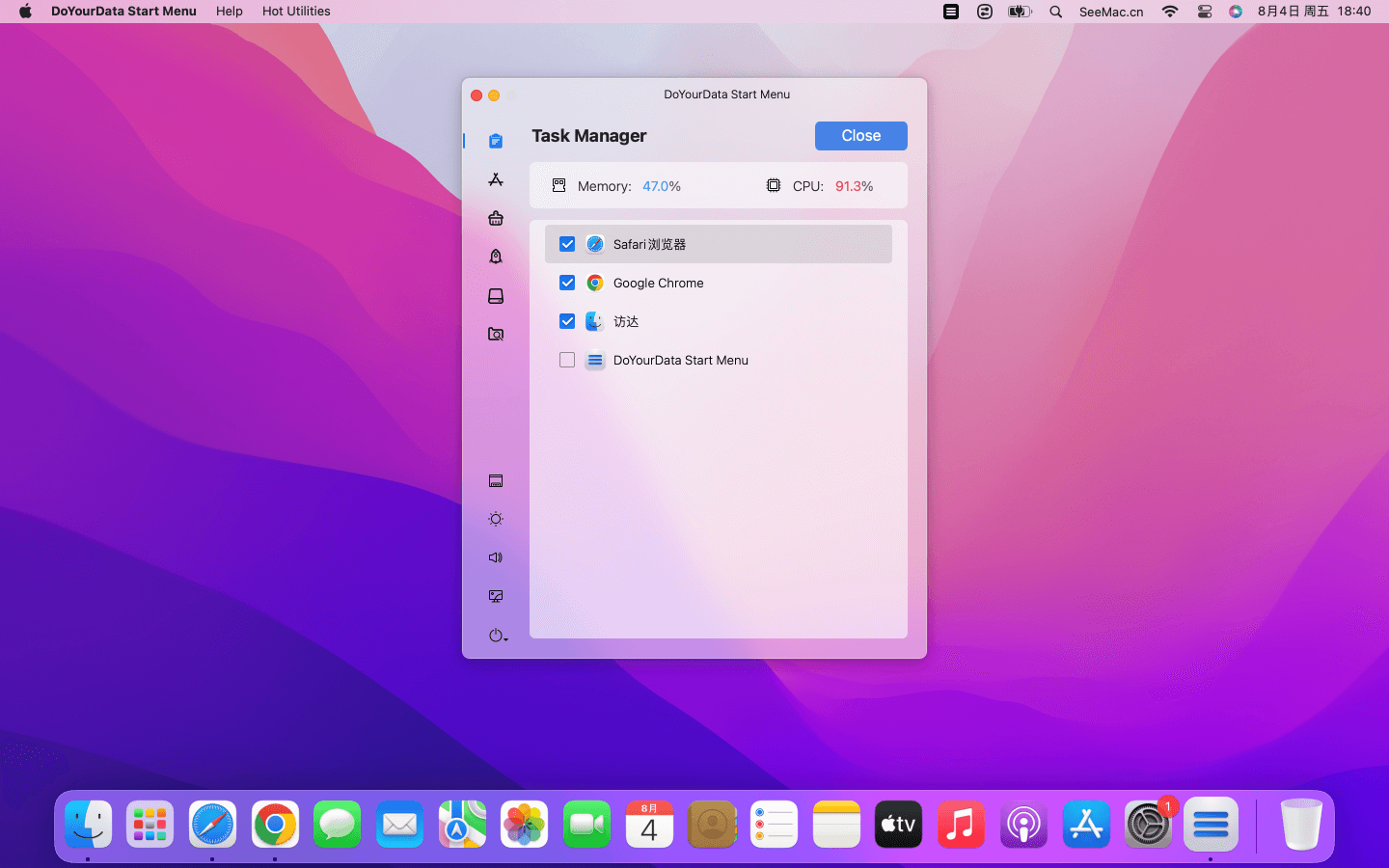The height and width of the screenshot is (868, 1389).
Task: Click the folder search icon in sidebar
Action: pyautogui.click(x=496, y=335)
